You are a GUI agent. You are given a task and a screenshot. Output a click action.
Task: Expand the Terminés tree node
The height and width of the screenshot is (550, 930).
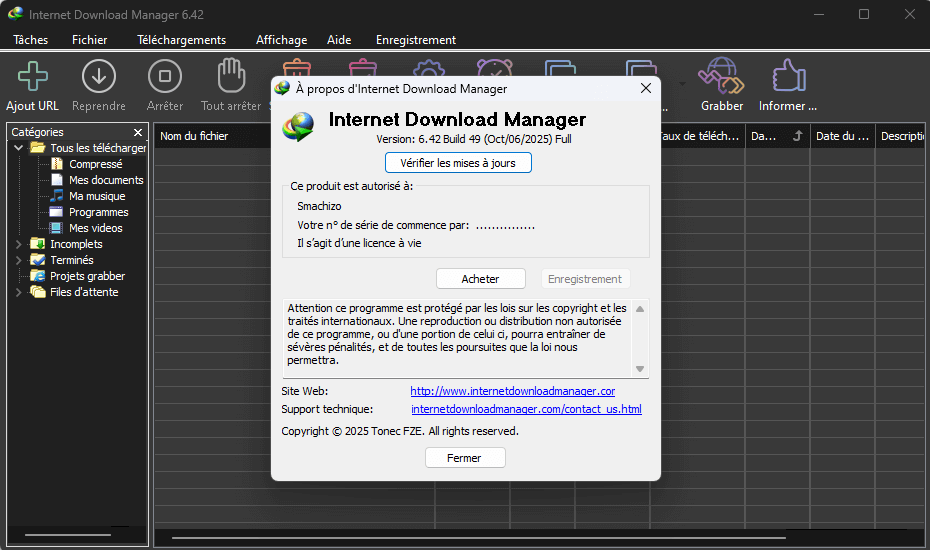pyautogui.click(x=18, y=260)
